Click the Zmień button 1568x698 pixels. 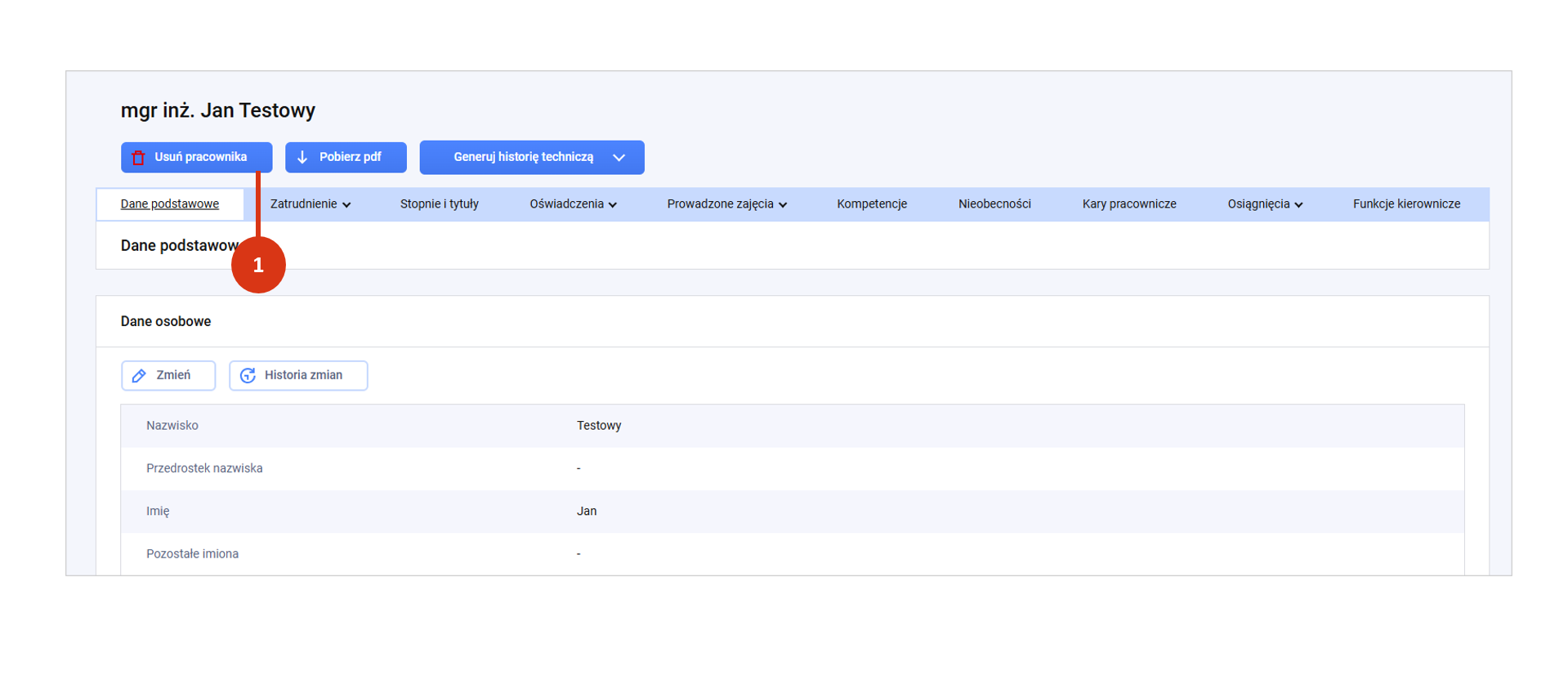pyautogui.click(x=168, y=375)
